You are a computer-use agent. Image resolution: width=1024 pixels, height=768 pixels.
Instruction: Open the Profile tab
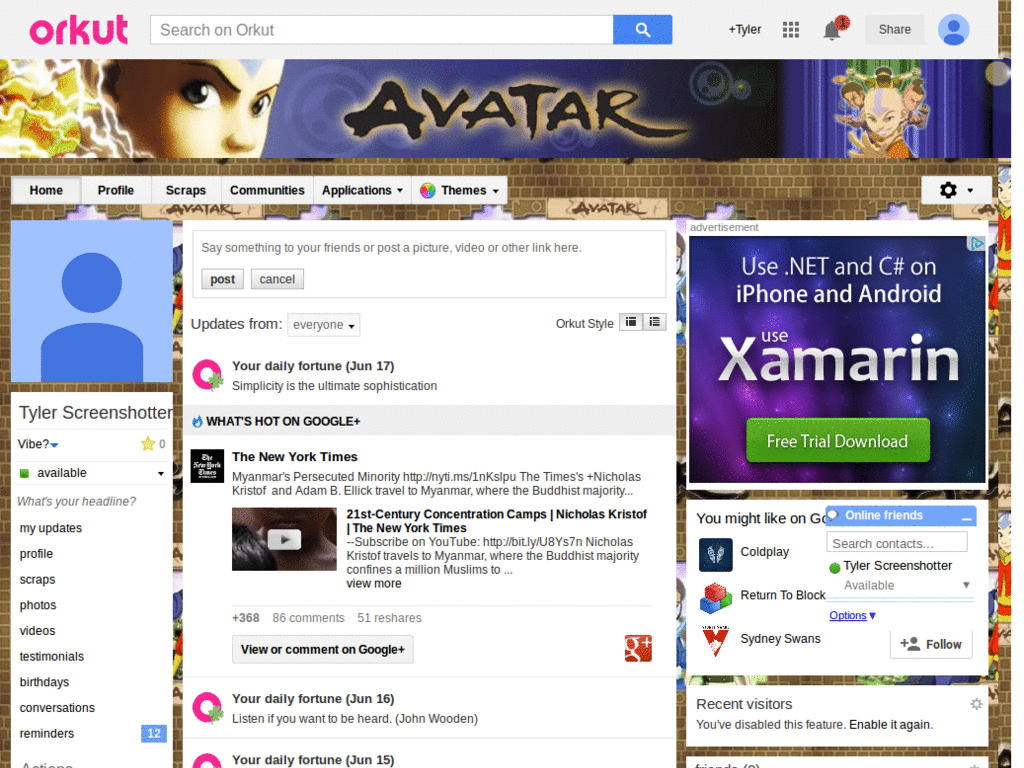point(116,191)
